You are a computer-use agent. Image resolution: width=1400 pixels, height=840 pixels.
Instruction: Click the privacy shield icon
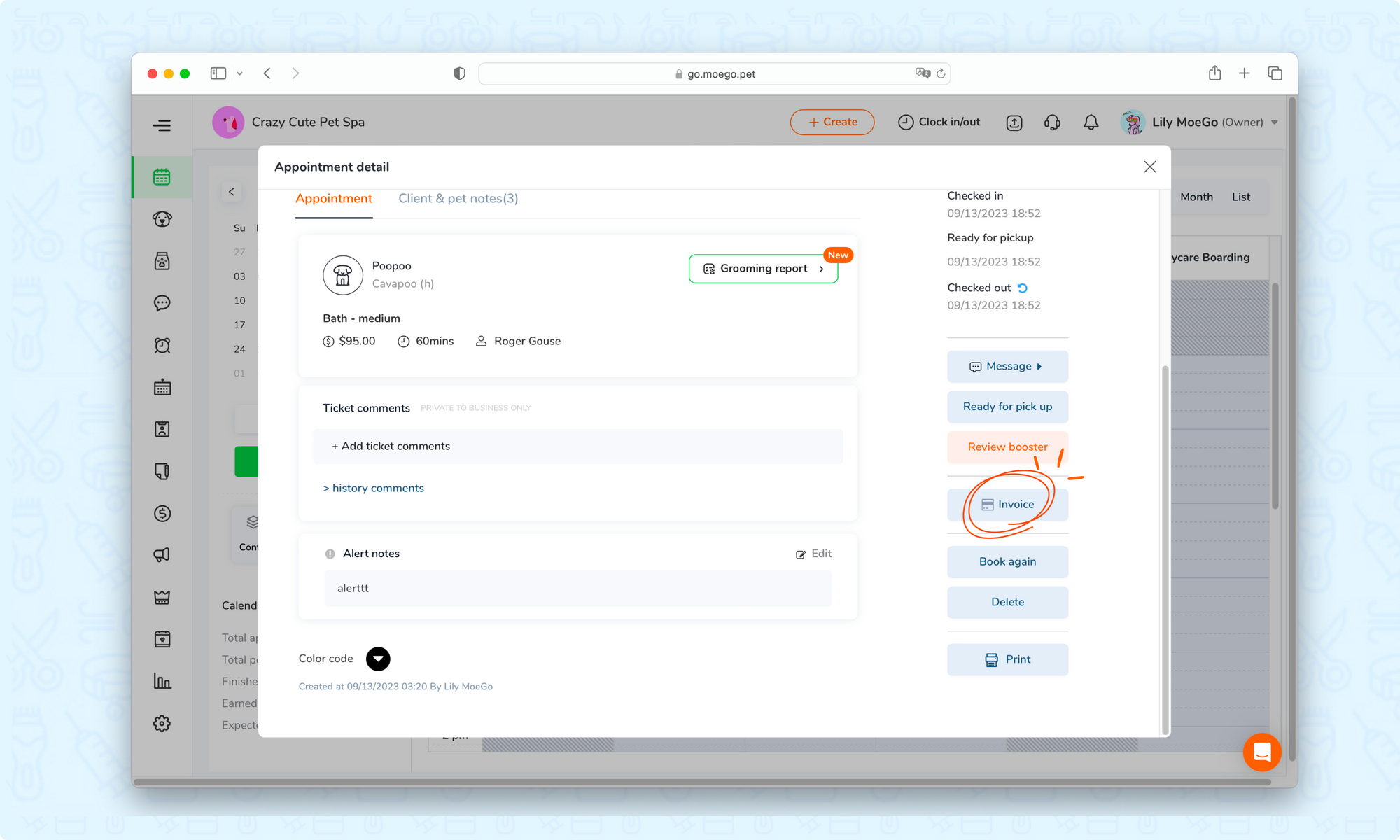[x=459, y=73]
